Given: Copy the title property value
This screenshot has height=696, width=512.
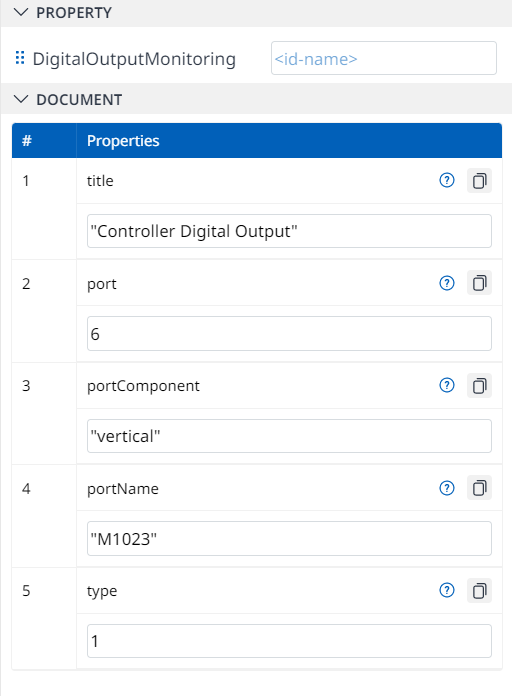Looking at the screenshot, I should click(479, 181).
